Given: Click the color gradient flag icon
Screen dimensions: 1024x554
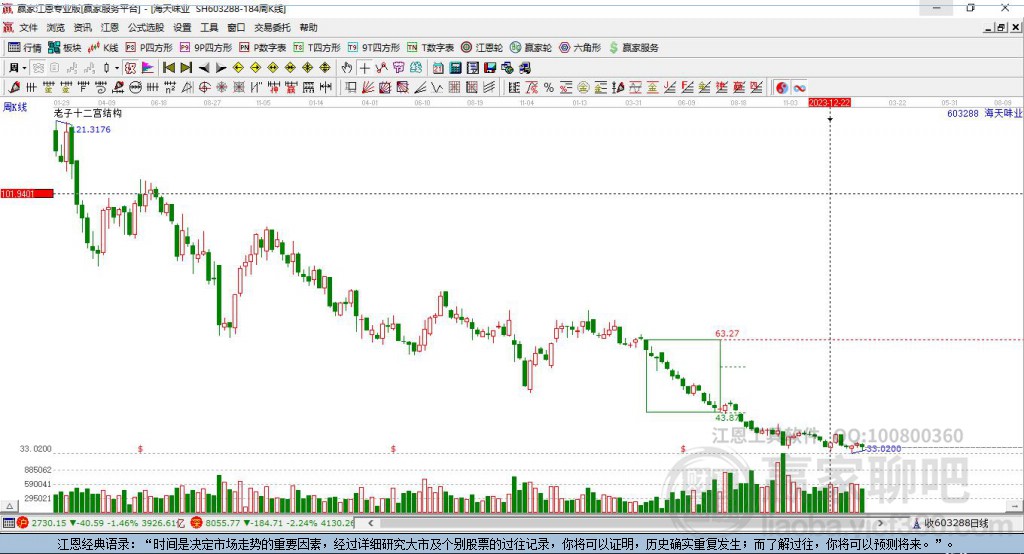Looking at the screenshot, I should tap(148, 68).
